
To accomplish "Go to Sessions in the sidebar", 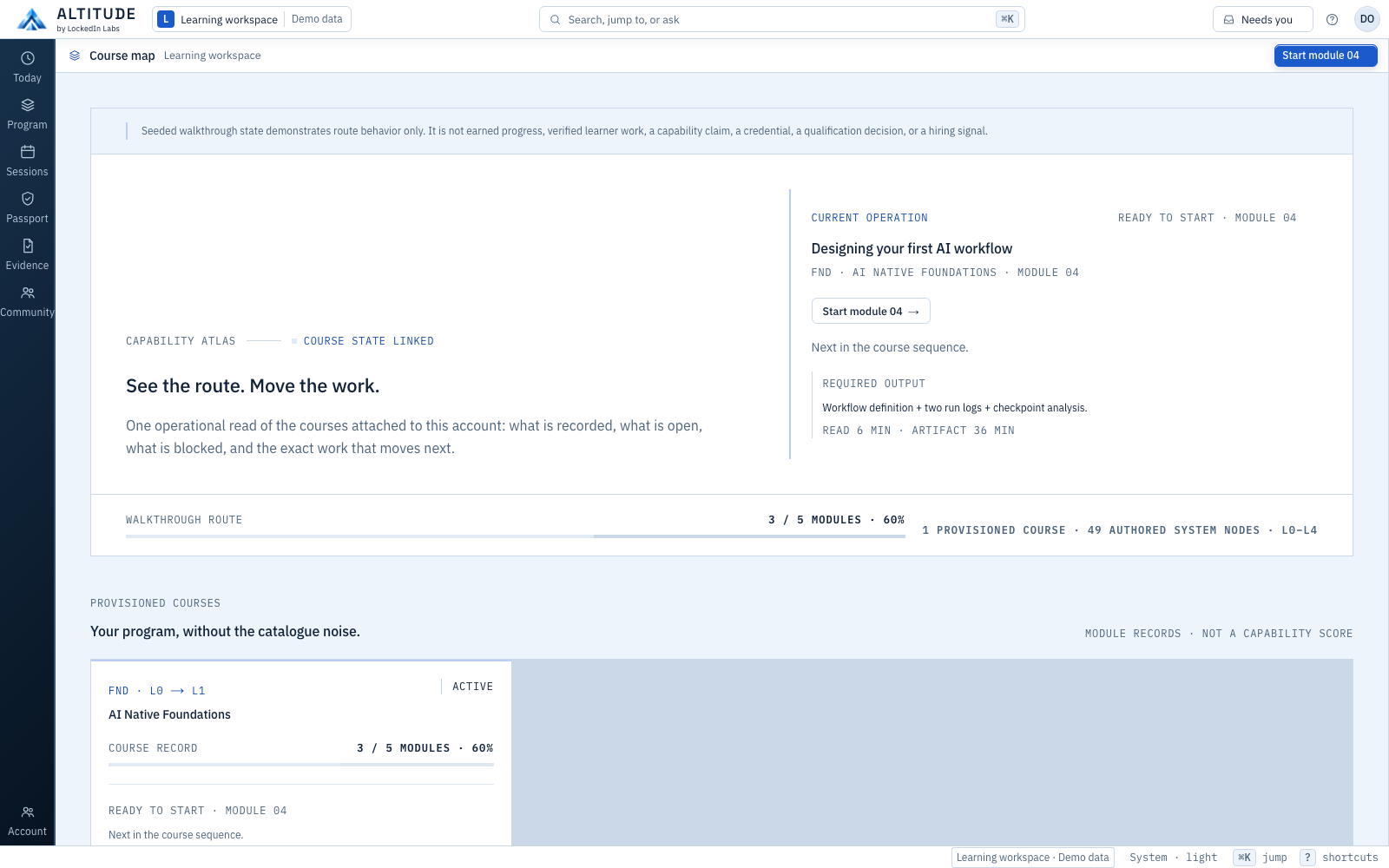I will click(27, 161).
